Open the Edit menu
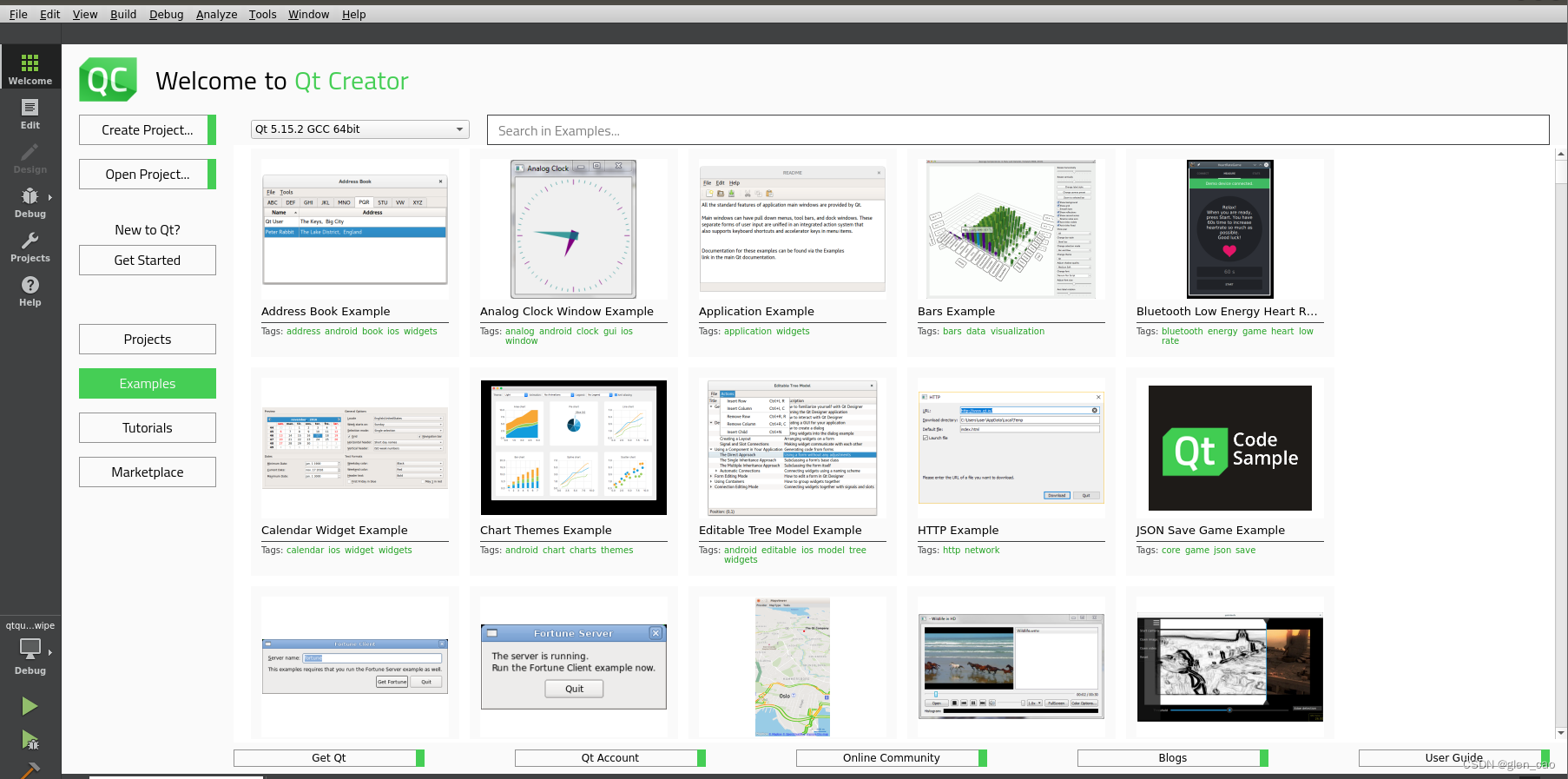 [x=50, y=14]
